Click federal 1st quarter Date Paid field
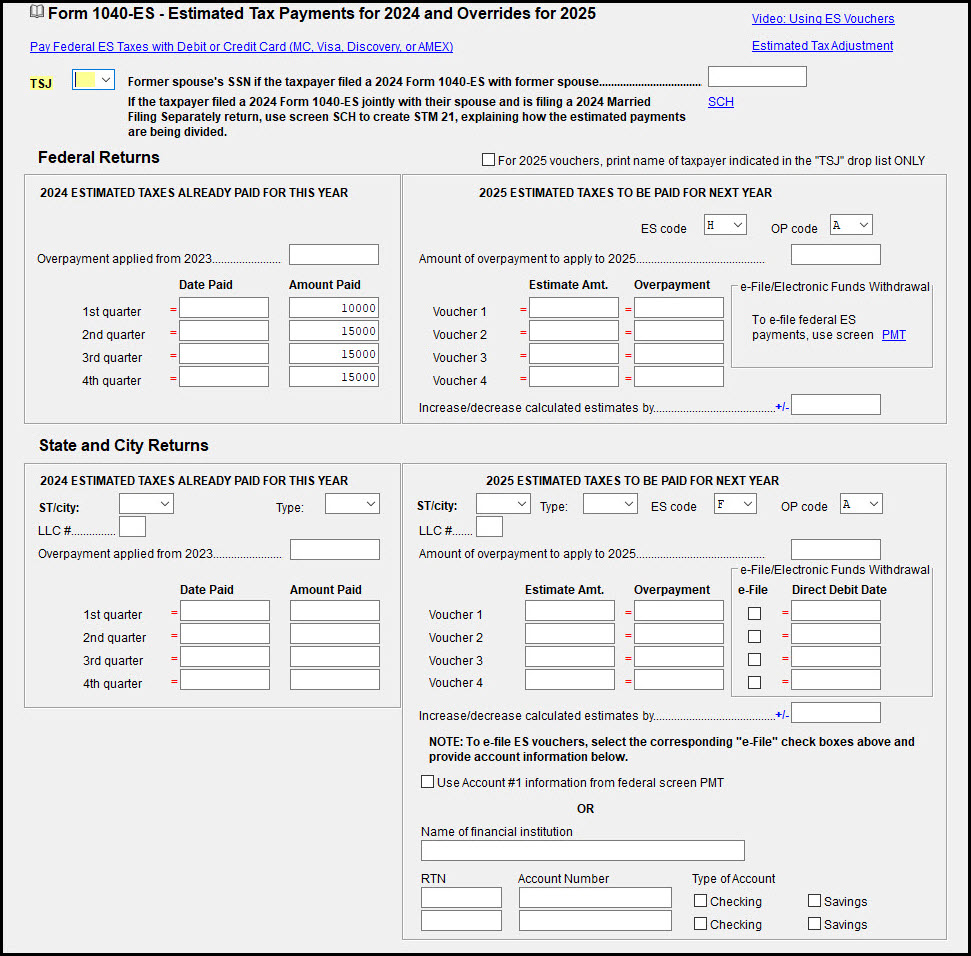The image size is (971, 956). pos(224,308)
